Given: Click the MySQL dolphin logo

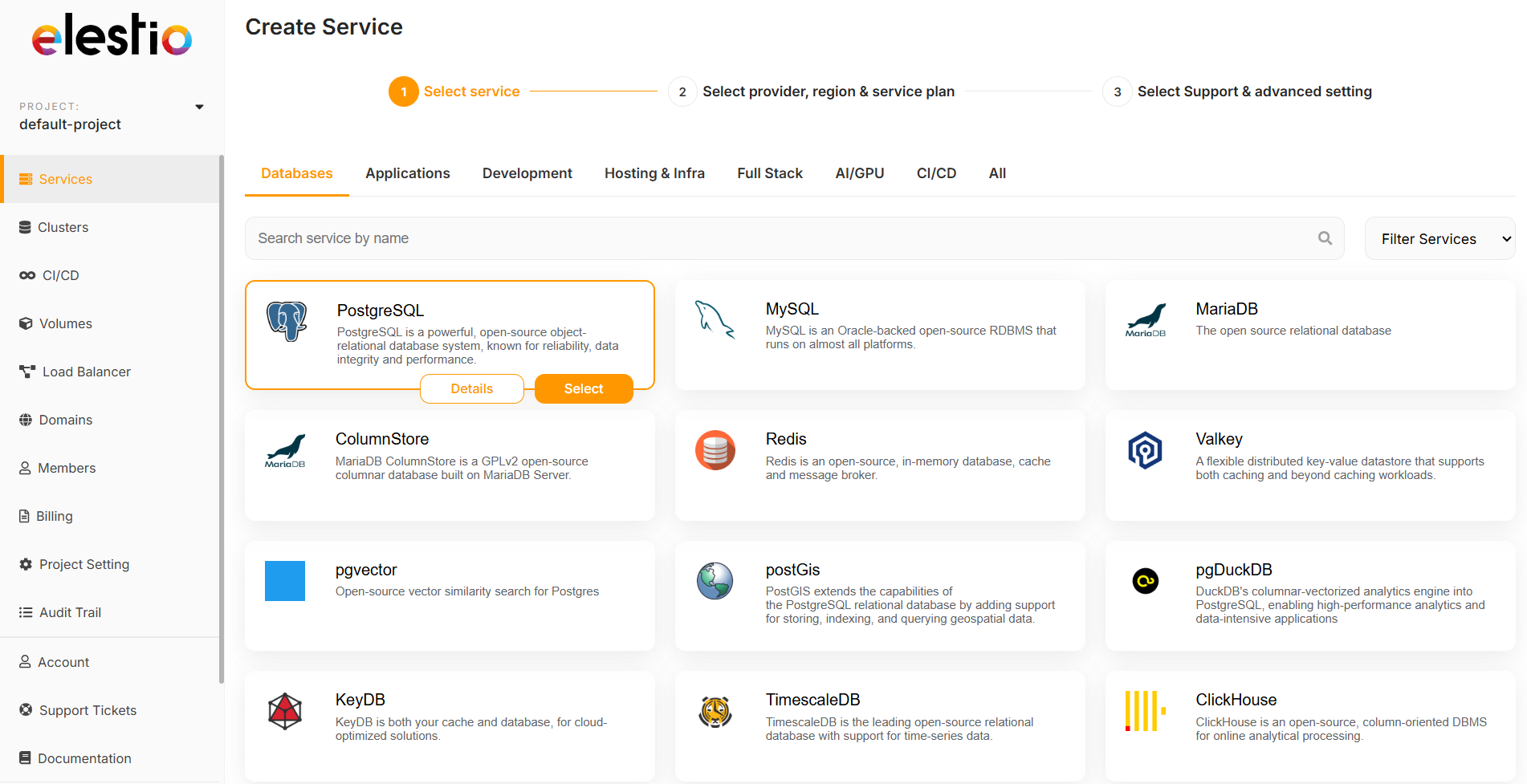Looking at the screenshot, I should (715, 319).
